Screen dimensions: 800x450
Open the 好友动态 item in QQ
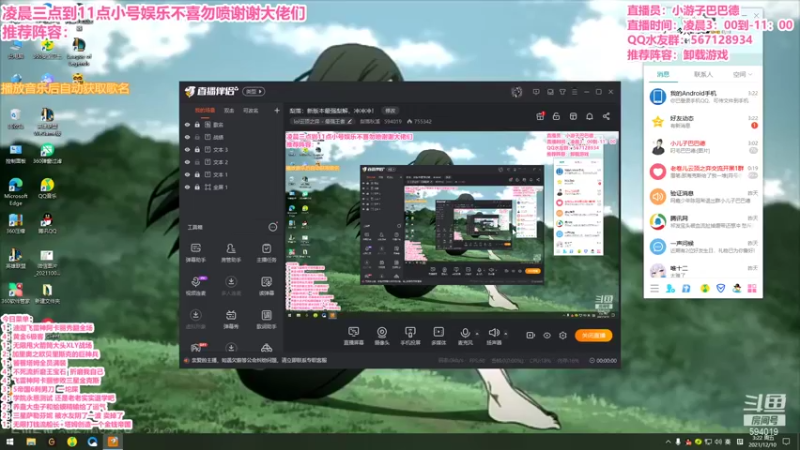click(x=704, y=121)
